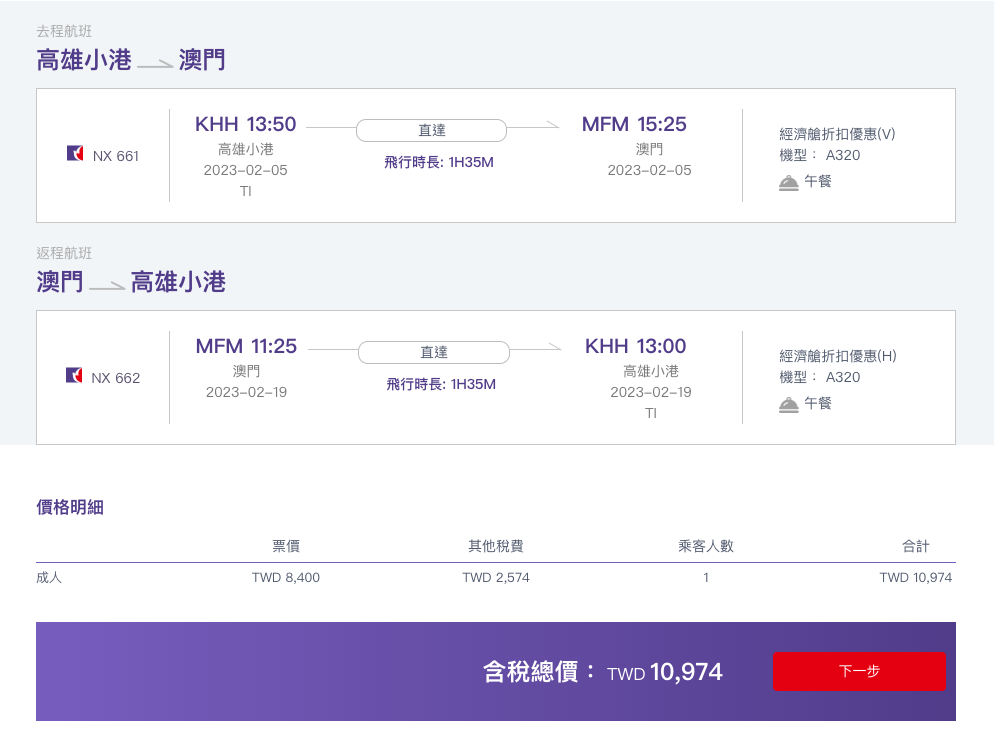Click the TWD 10,974 row total
This screenshot has width=994, height=742.
915,577
